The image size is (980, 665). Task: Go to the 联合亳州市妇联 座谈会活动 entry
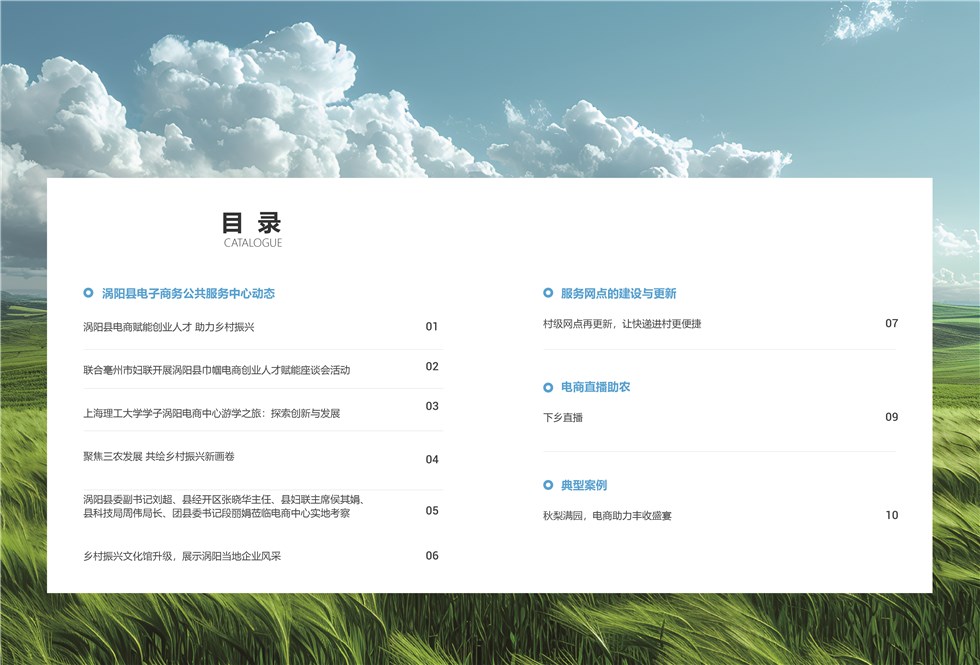217,370
